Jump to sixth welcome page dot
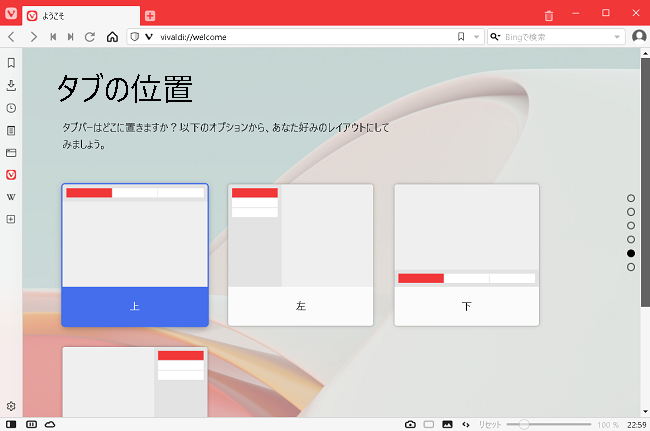 pyautogui.click(x=631, y=267)
